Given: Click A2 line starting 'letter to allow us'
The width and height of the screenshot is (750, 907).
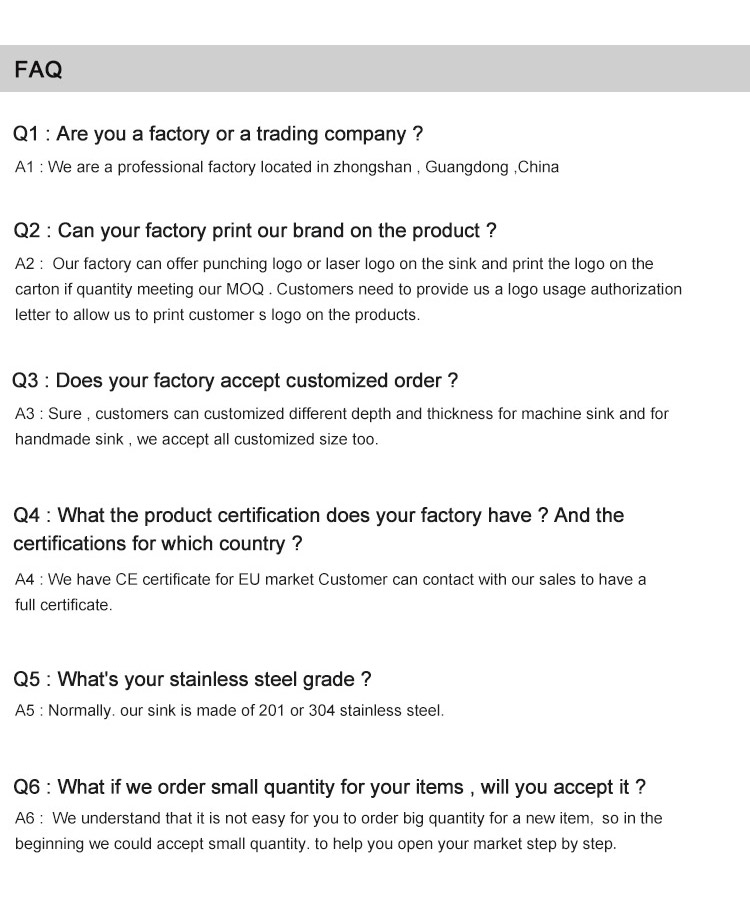Looking at the screenshot, I should (217, 314).
